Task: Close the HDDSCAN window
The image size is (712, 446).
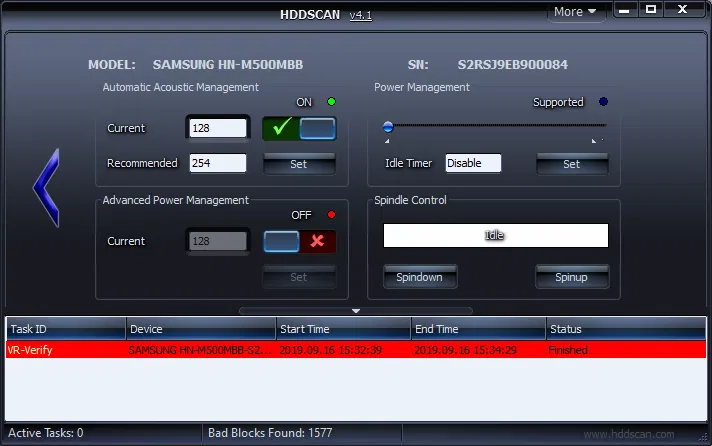Action: click(682, 10)
